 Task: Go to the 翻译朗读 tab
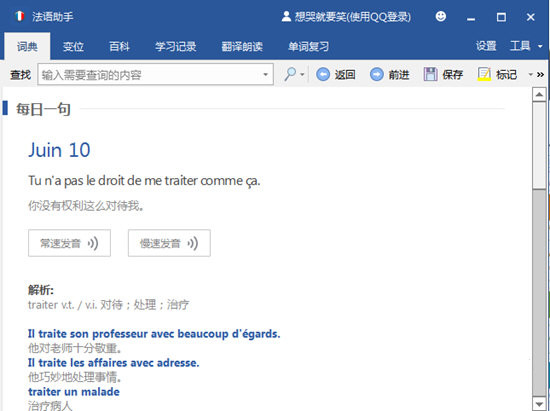tap(242, 46)
